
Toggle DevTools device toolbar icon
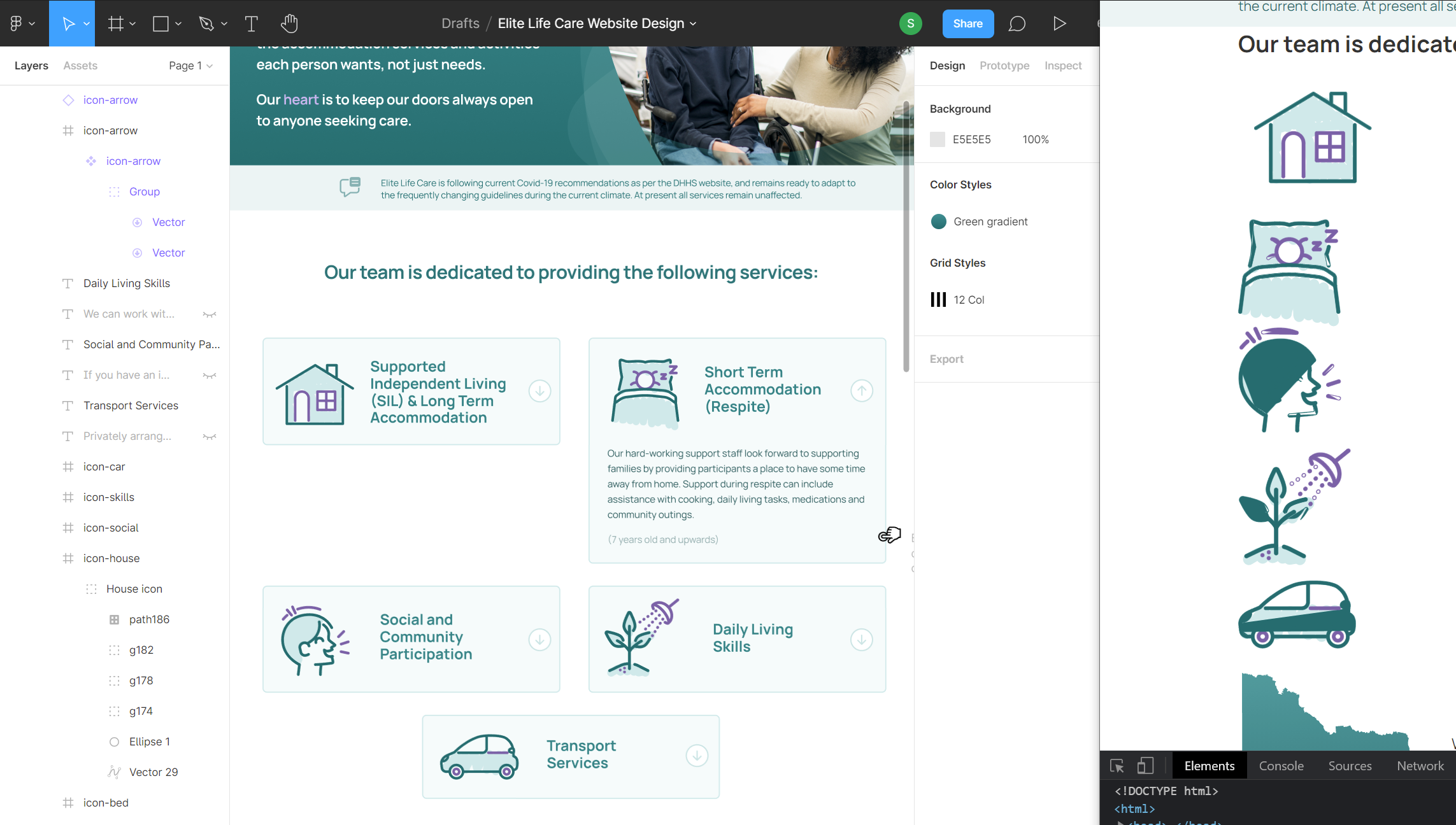click(x=1145, y=766)
